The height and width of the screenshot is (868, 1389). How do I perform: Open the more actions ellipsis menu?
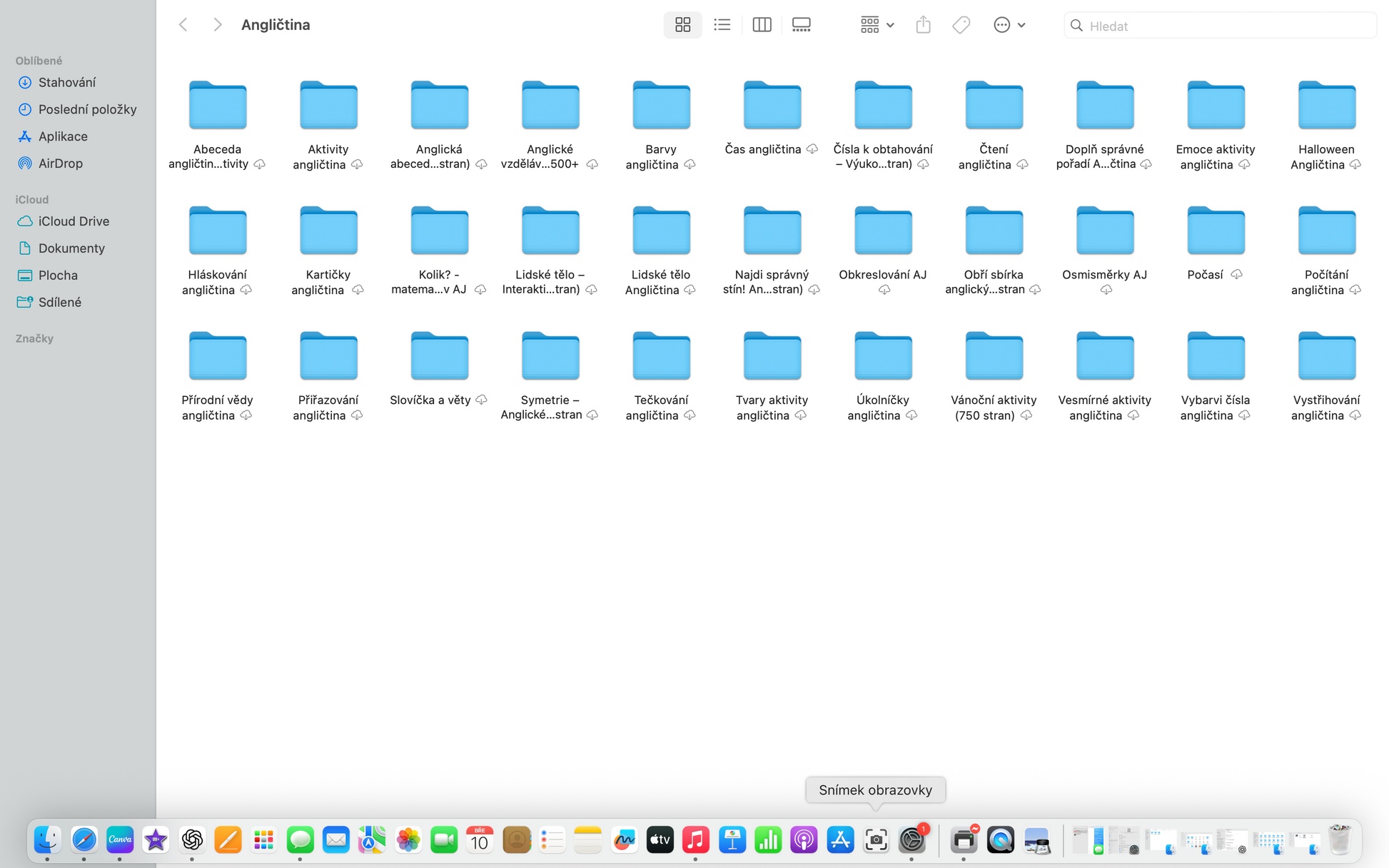click(1009, 25)
